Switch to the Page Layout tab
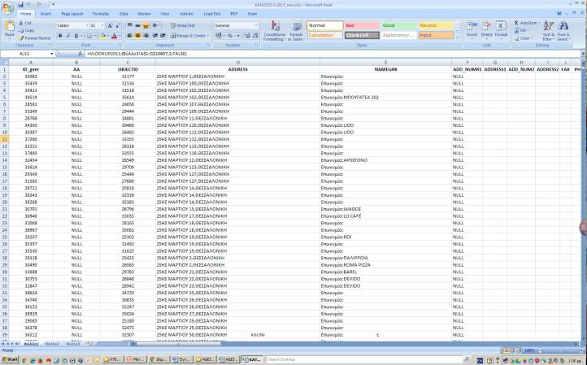This screenshot has width=587, height=365. [72, 14]
